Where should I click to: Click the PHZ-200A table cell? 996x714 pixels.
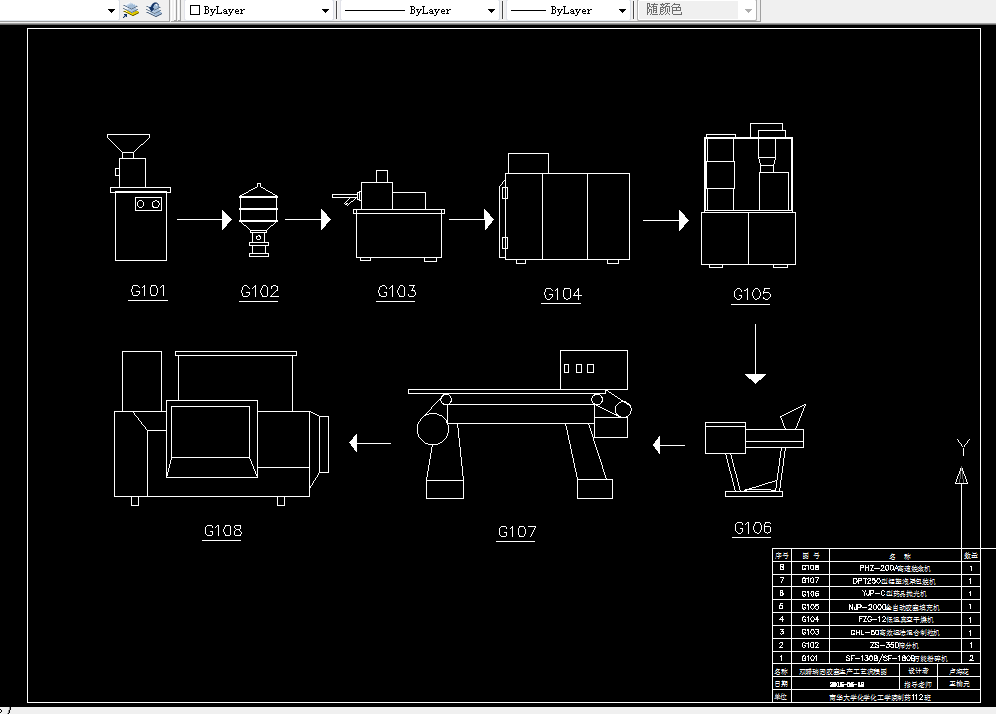(895, 568)
